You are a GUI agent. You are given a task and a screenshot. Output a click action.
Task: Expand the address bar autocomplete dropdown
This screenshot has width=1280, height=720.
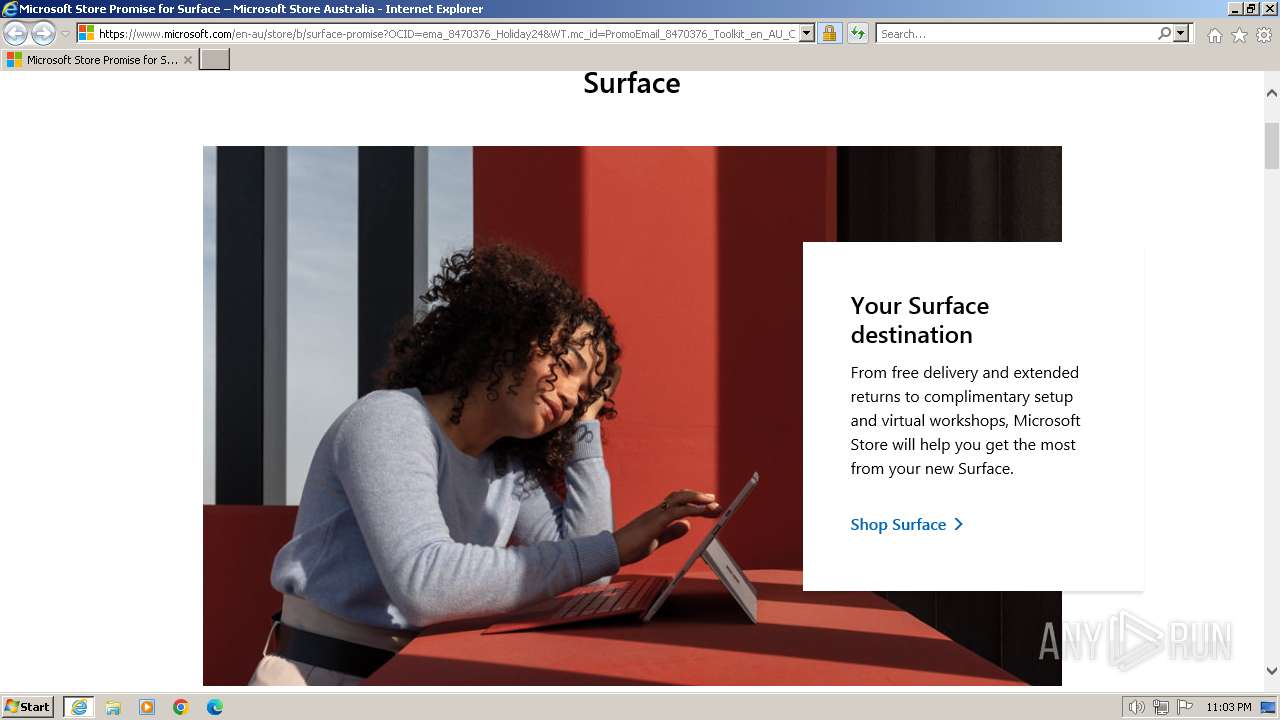807,34
